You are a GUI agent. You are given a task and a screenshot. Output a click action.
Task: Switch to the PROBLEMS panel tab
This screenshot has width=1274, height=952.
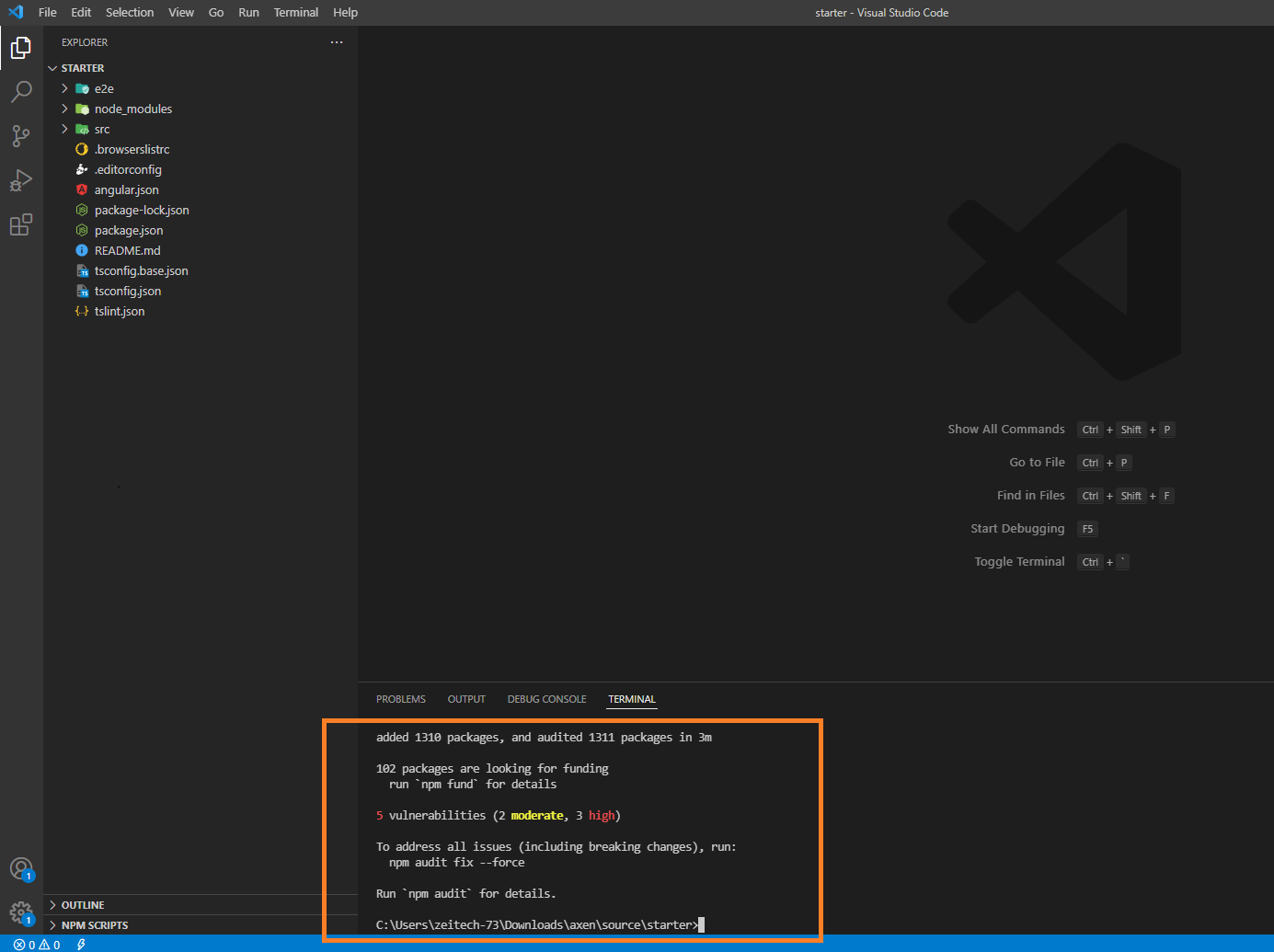401,700
